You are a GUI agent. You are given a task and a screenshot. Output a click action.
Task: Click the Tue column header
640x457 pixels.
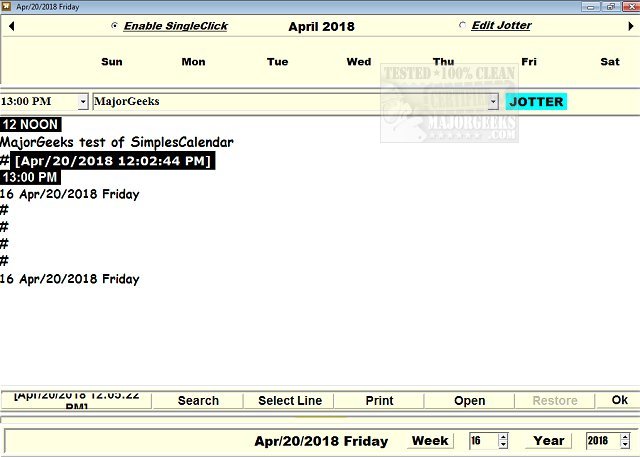click(278, 62)
